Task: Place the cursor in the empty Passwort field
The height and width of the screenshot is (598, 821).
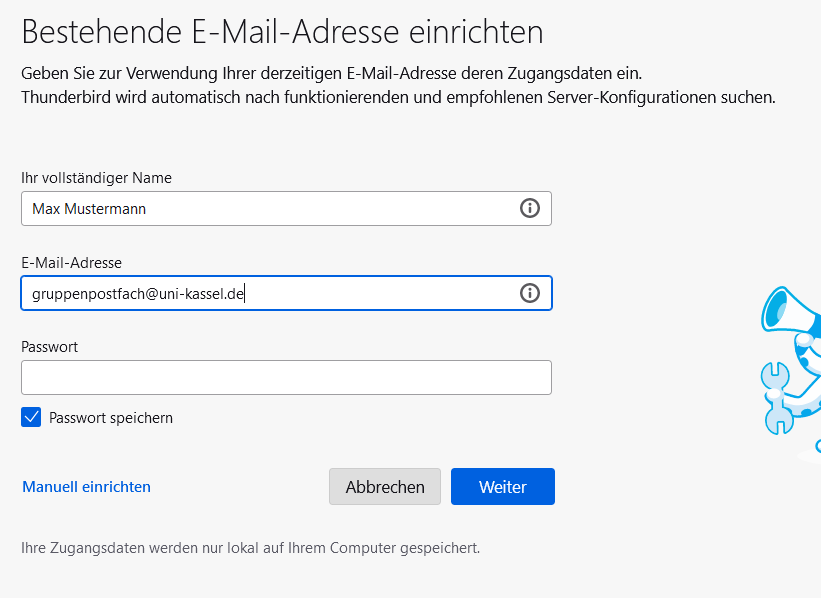Action: (286, 377)
